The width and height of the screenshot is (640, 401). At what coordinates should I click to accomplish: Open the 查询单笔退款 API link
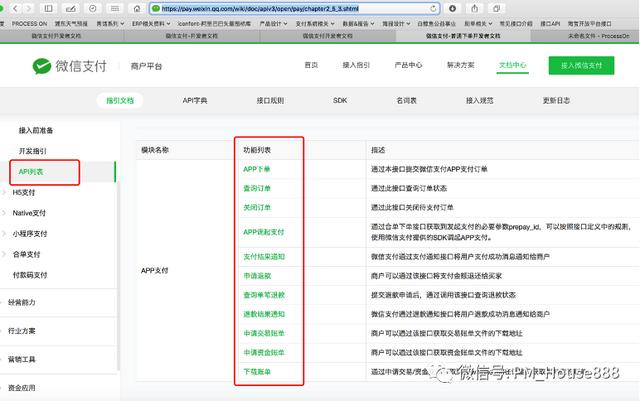[x=264, y=295]
